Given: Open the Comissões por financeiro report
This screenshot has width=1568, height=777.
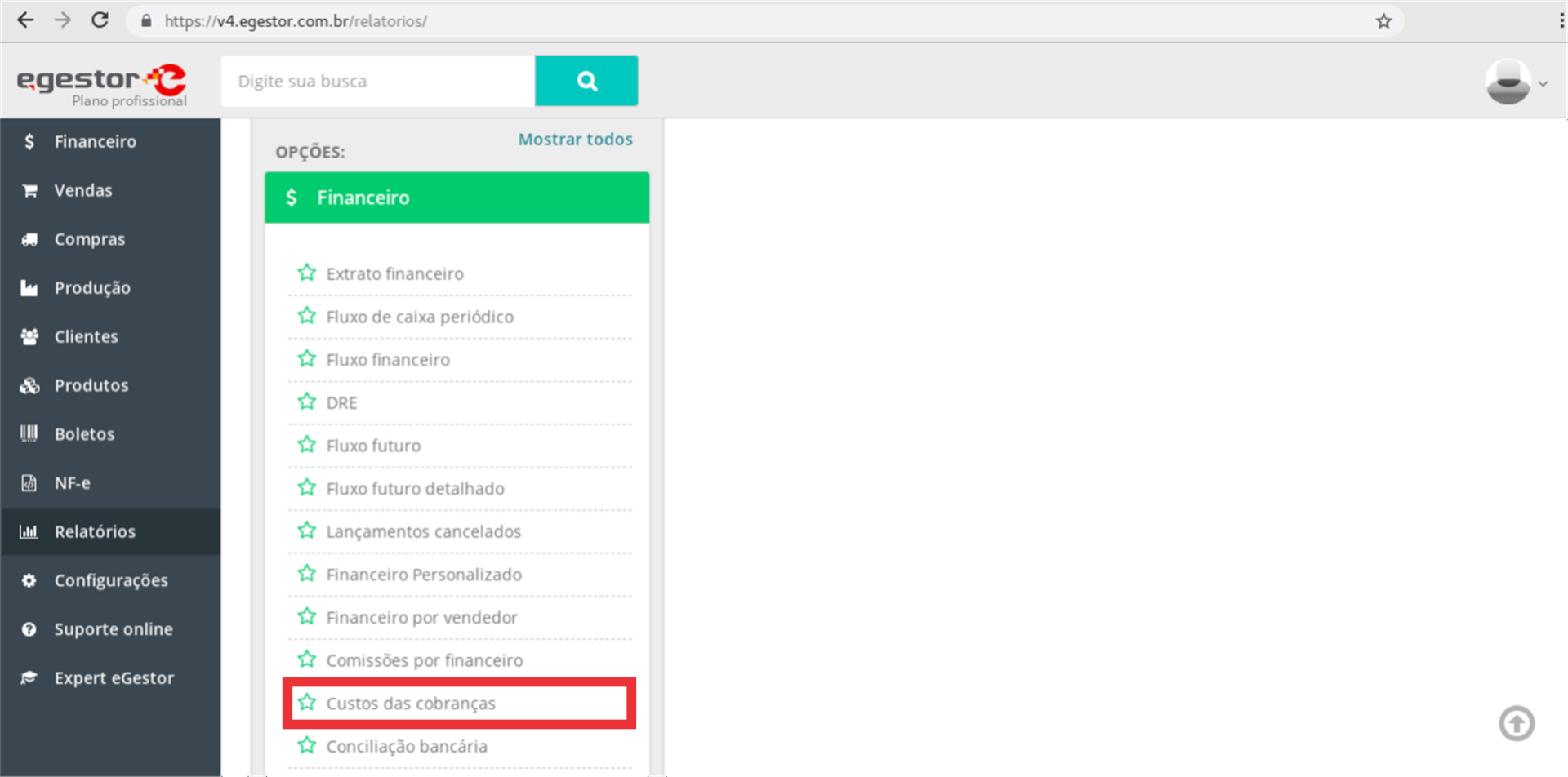Looking at the screenshot, I should (425, 660).
